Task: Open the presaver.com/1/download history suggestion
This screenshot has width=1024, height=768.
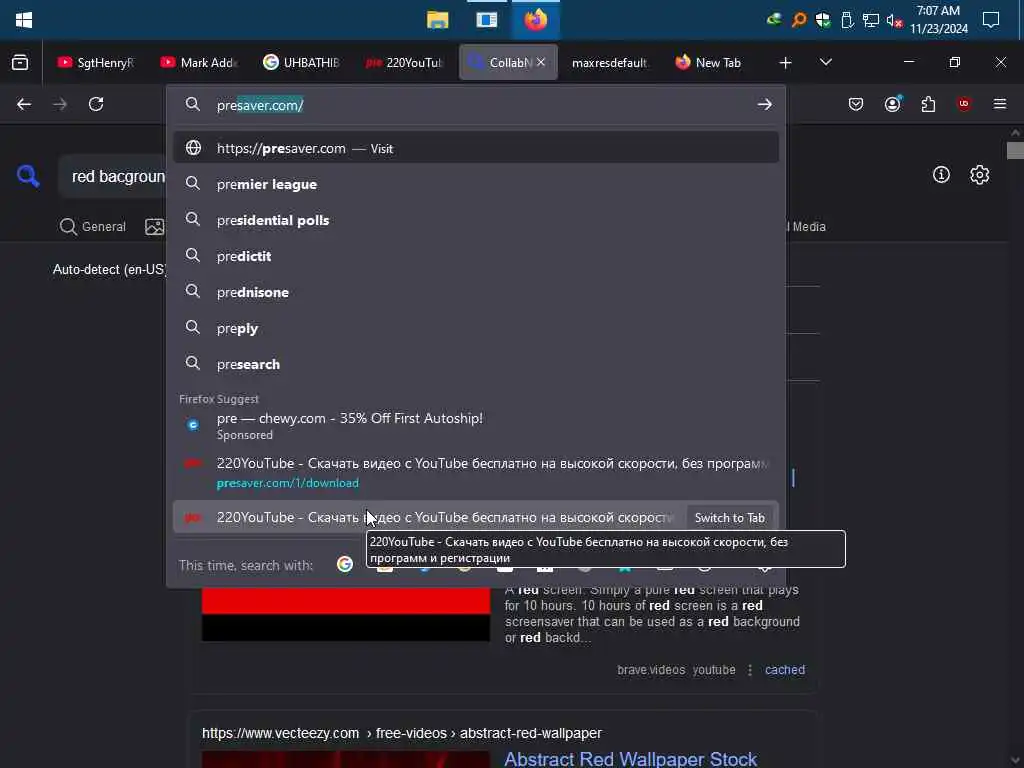Action: click(x=476, y=472)
